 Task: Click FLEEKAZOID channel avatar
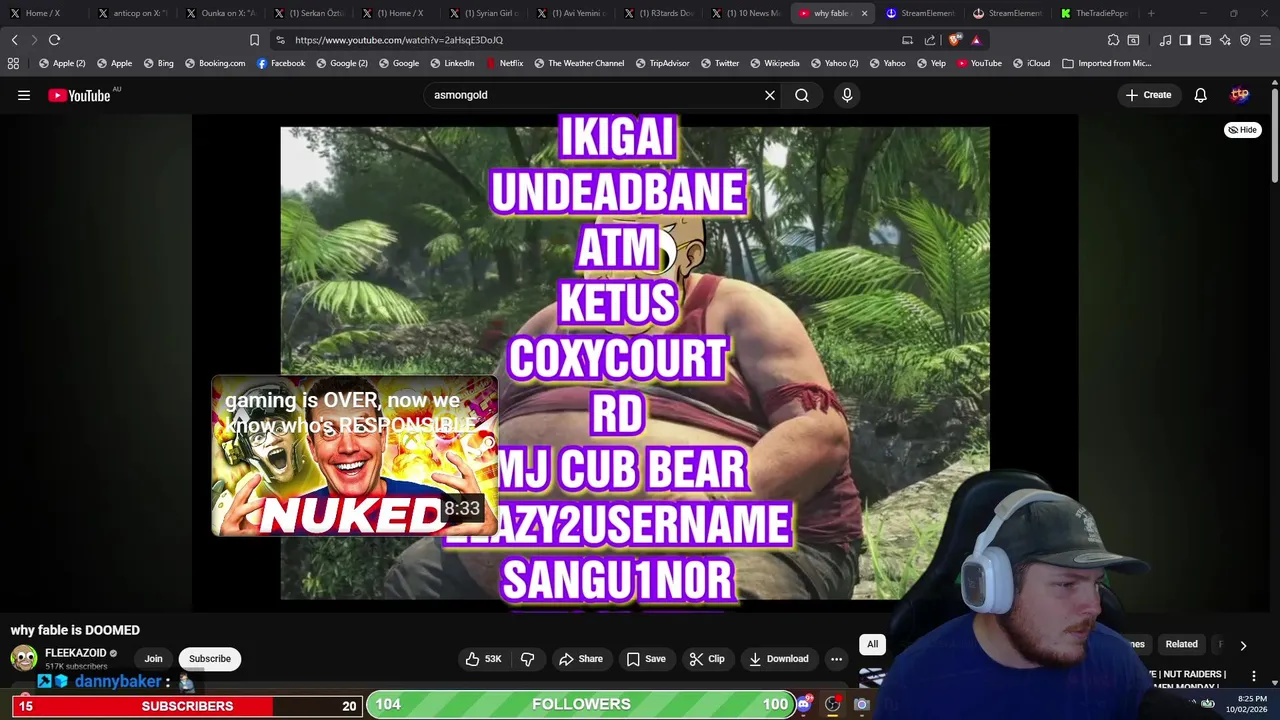click(24, 658)
